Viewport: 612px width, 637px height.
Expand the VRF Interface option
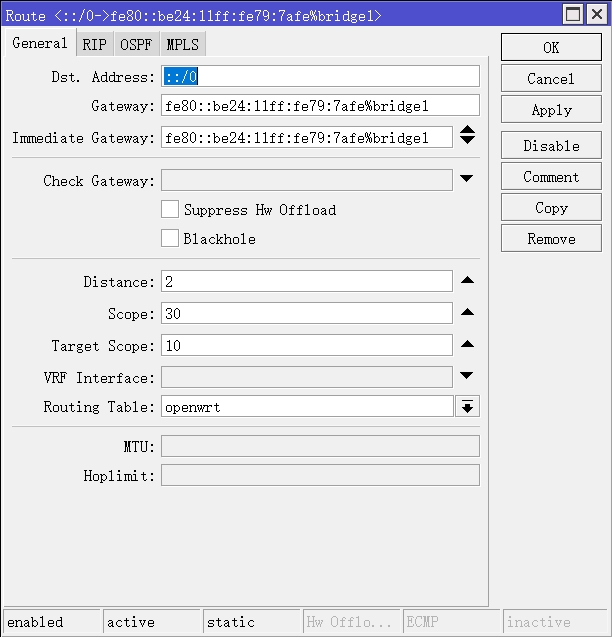point(467,375)
